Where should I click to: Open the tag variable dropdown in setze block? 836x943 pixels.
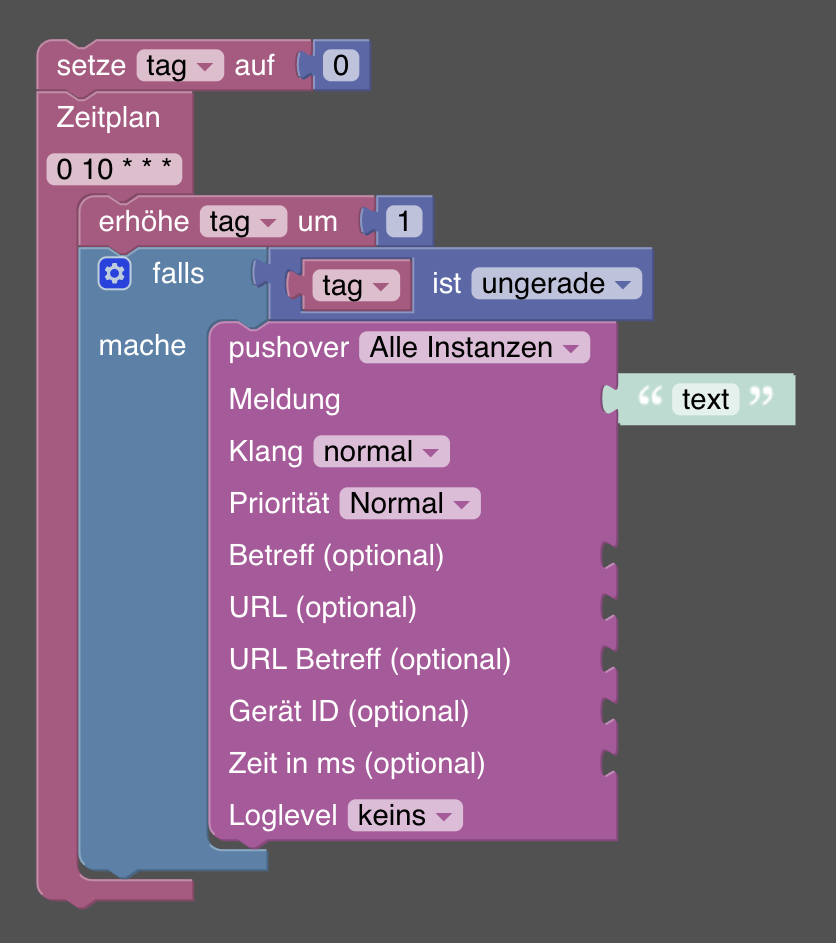tap(180, 67)
